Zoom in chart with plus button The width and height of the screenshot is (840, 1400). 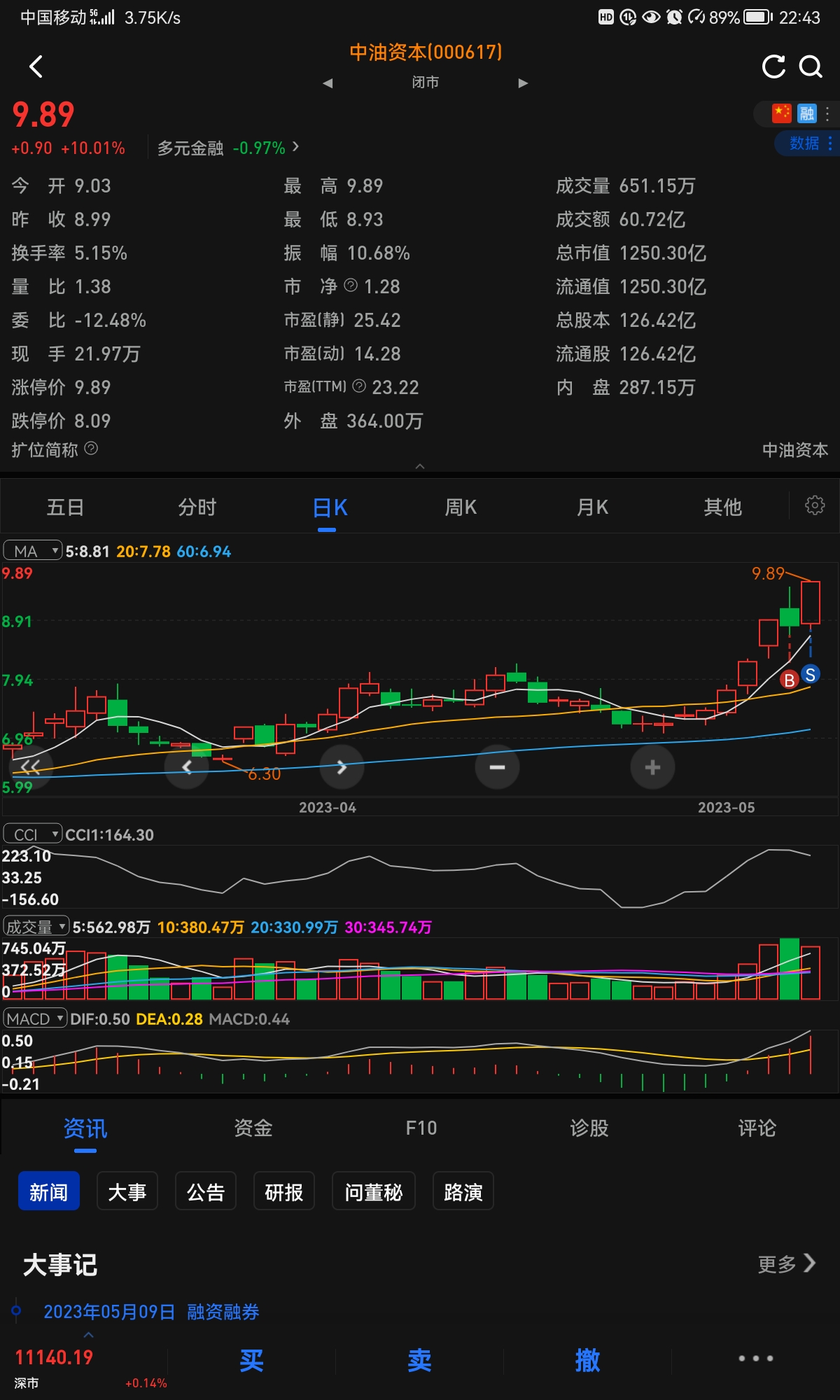pos(652,767)
